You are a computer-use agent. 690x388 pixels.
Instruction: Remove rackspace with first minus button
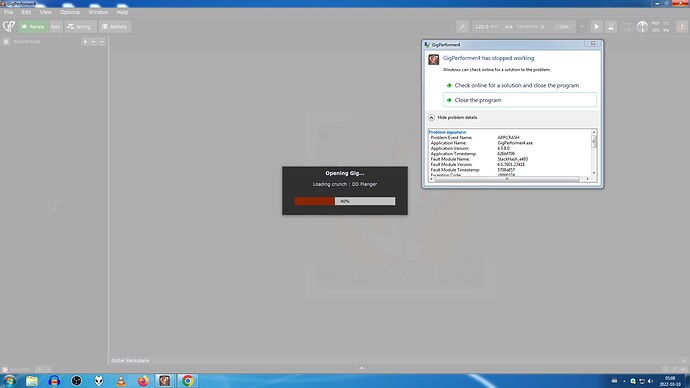[93, 42]
